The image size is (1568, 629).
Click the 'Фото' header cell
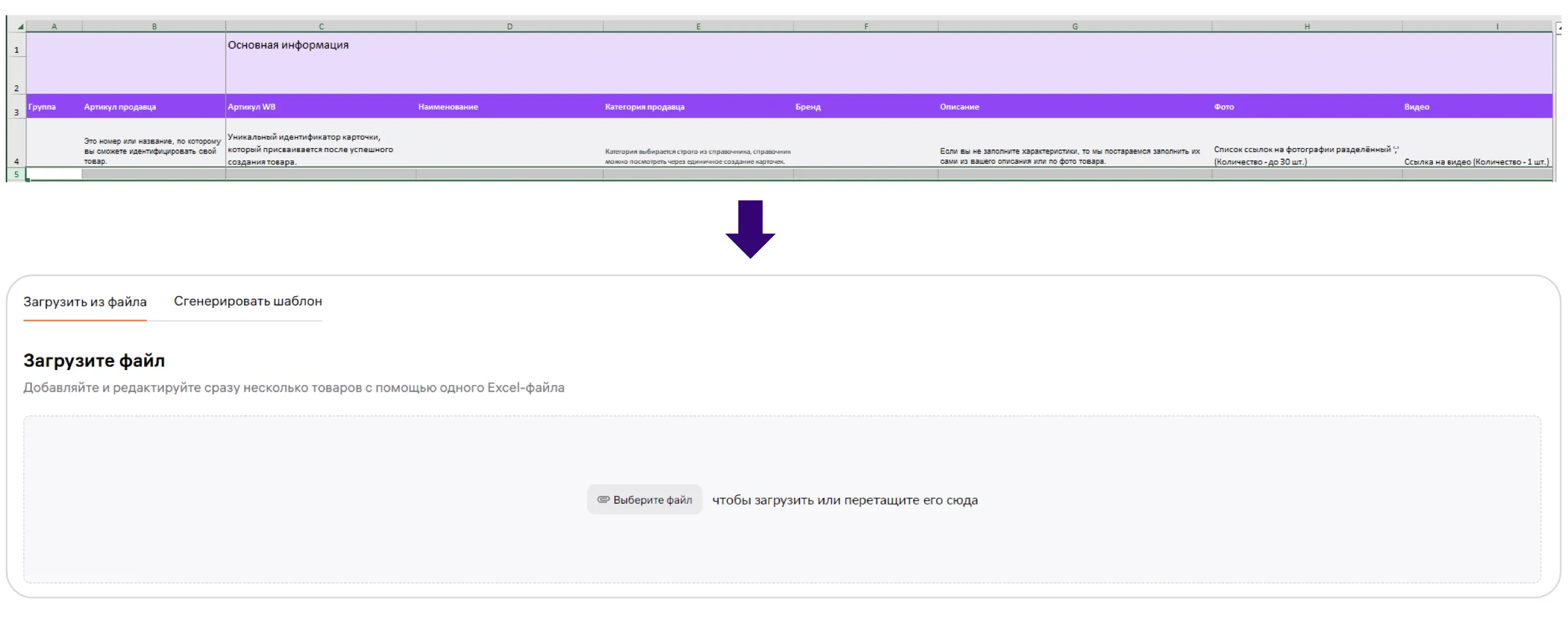1223,107
